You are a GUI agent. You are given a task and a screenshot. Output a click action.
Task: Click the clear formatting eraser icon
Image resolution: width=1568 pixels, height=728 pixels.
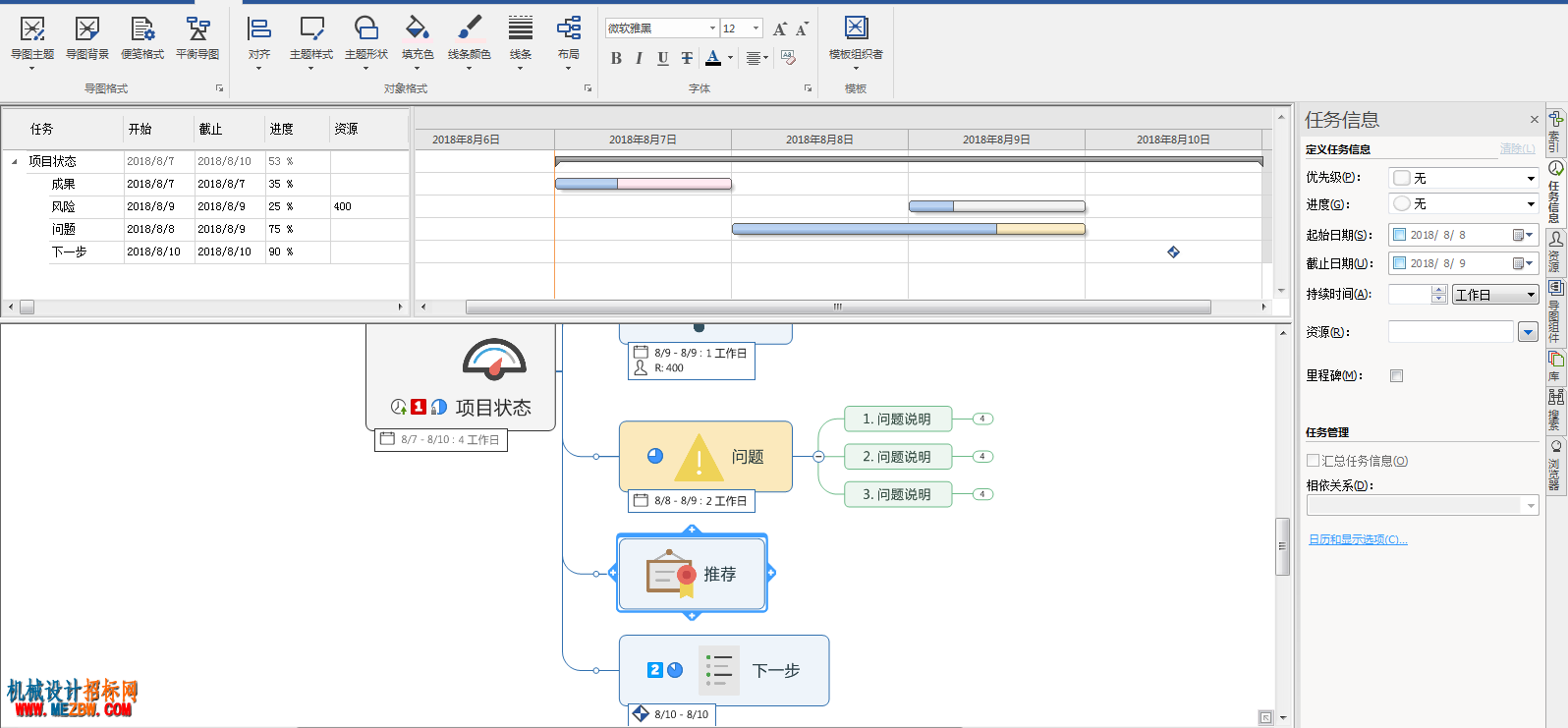(x=788, y=58)
